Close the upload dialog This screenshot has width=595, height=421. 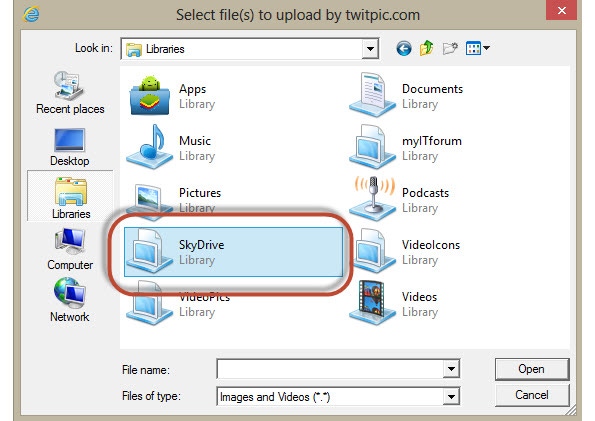(562, 10)
